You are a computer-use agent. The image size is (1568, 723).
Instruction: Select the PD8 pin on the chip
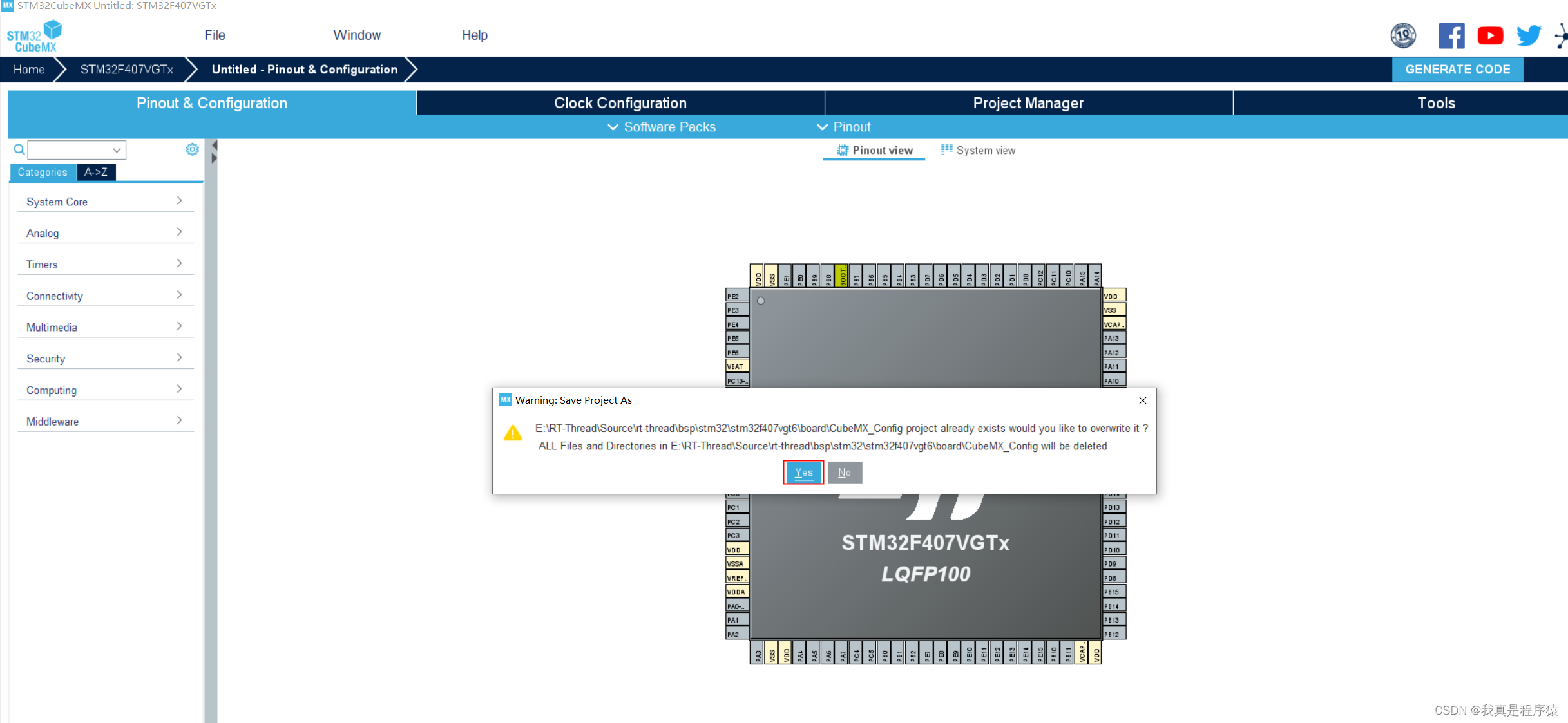(x=1114, y=577)
